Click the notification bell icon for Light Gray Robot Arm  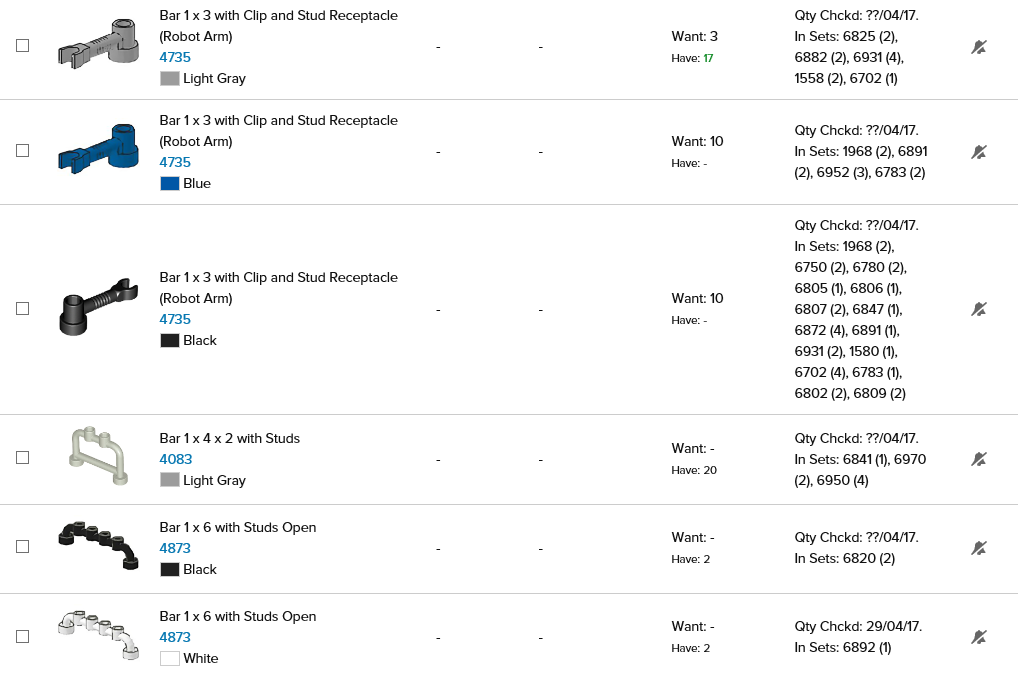click(x=979, y=47)
